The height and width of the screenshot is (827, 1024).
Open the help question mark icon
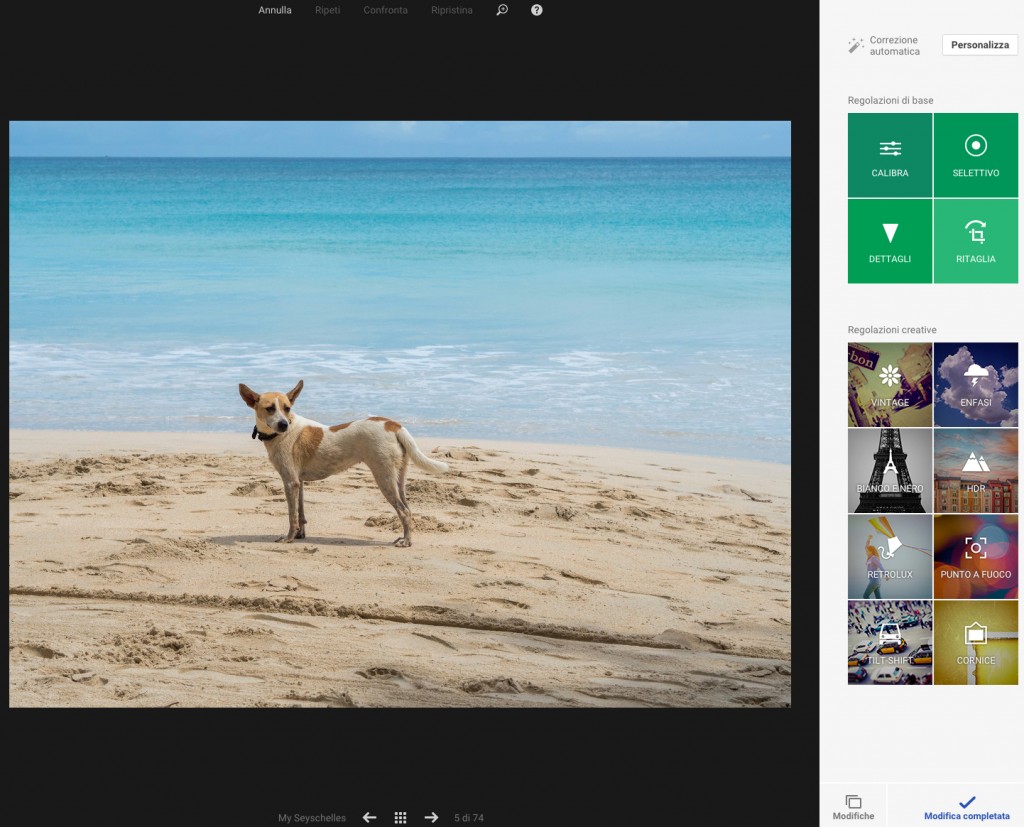537,10
